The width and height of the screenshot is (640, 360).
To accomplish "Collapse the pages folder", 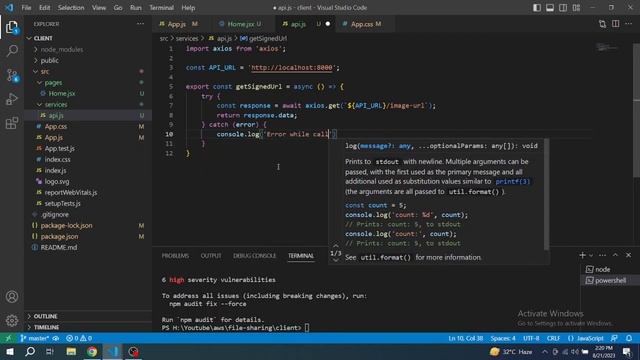I will 88,82.
